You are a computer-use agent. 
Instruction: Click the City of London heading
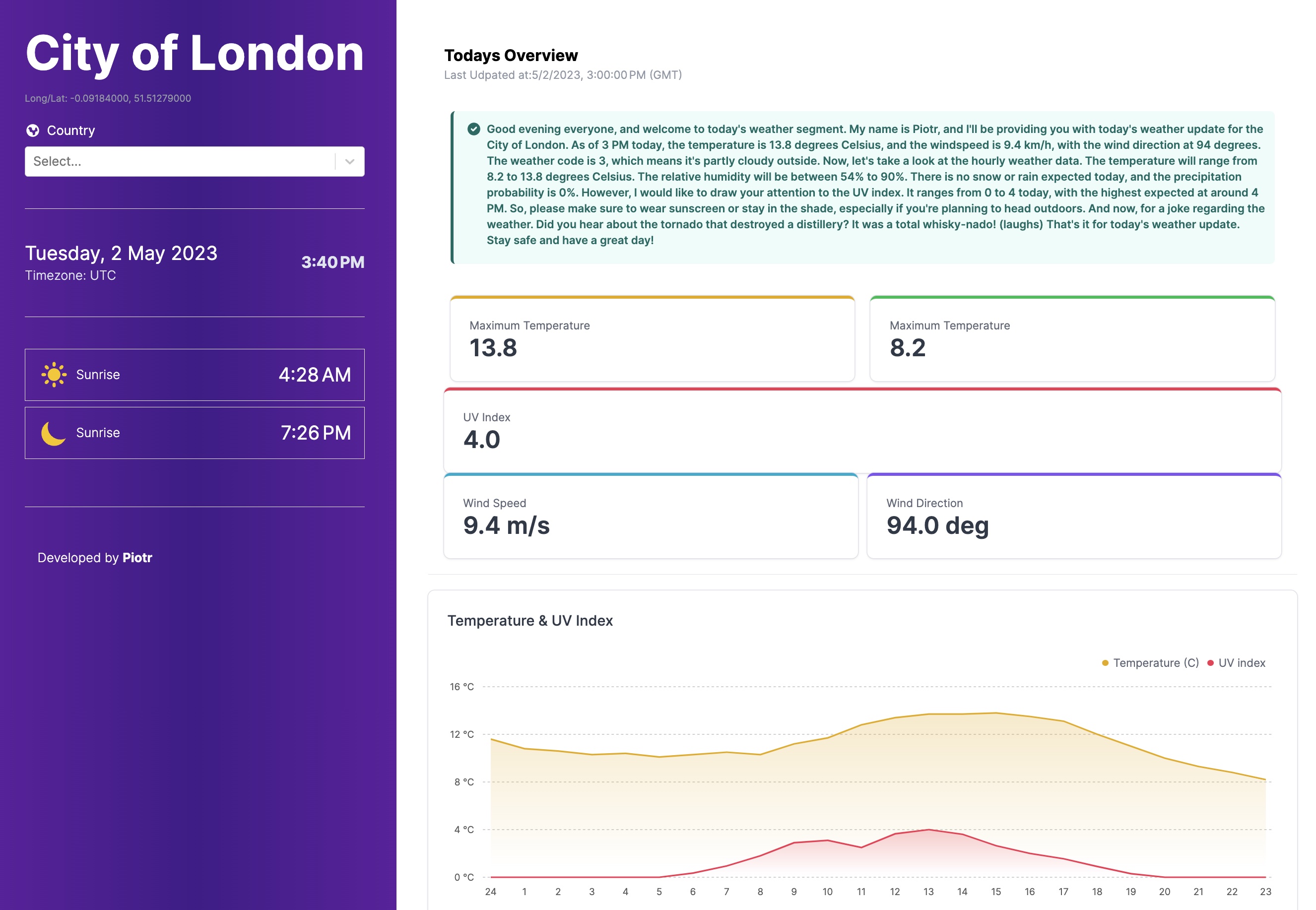(x=195, y=54)
